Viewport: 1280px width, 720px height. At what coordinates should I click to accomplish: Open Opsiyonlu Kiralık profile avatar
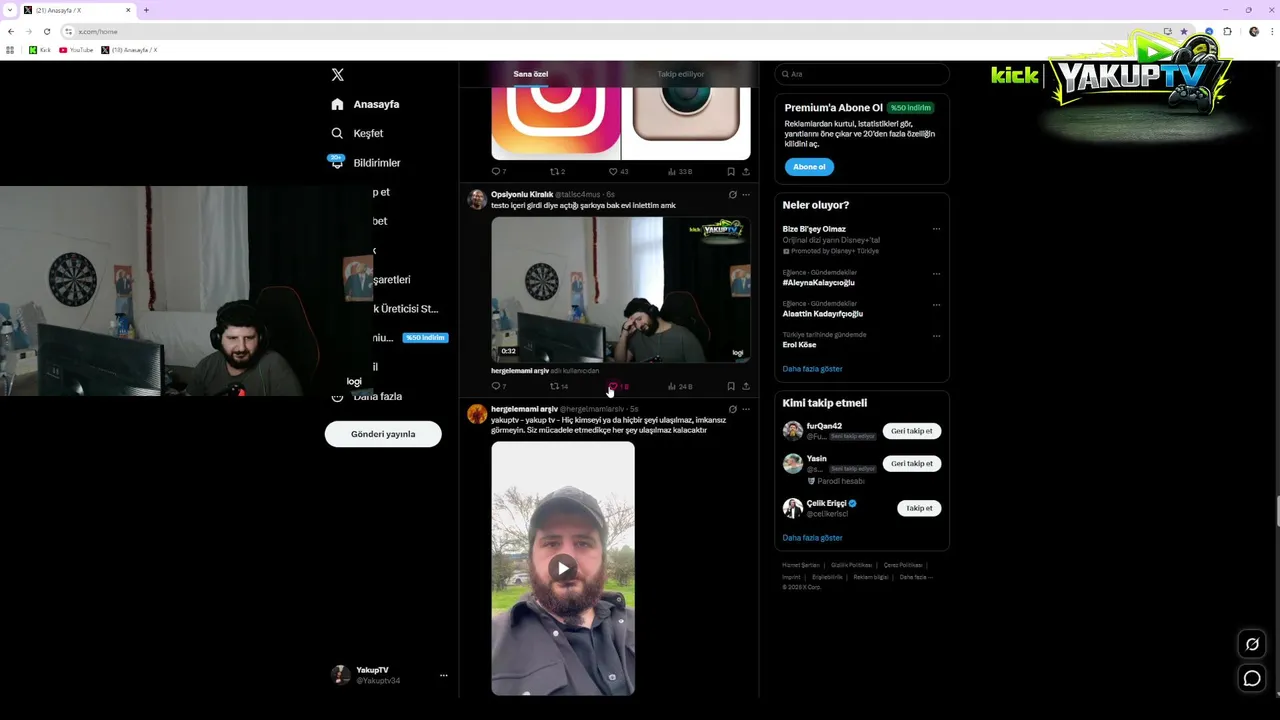pos(477,200)
